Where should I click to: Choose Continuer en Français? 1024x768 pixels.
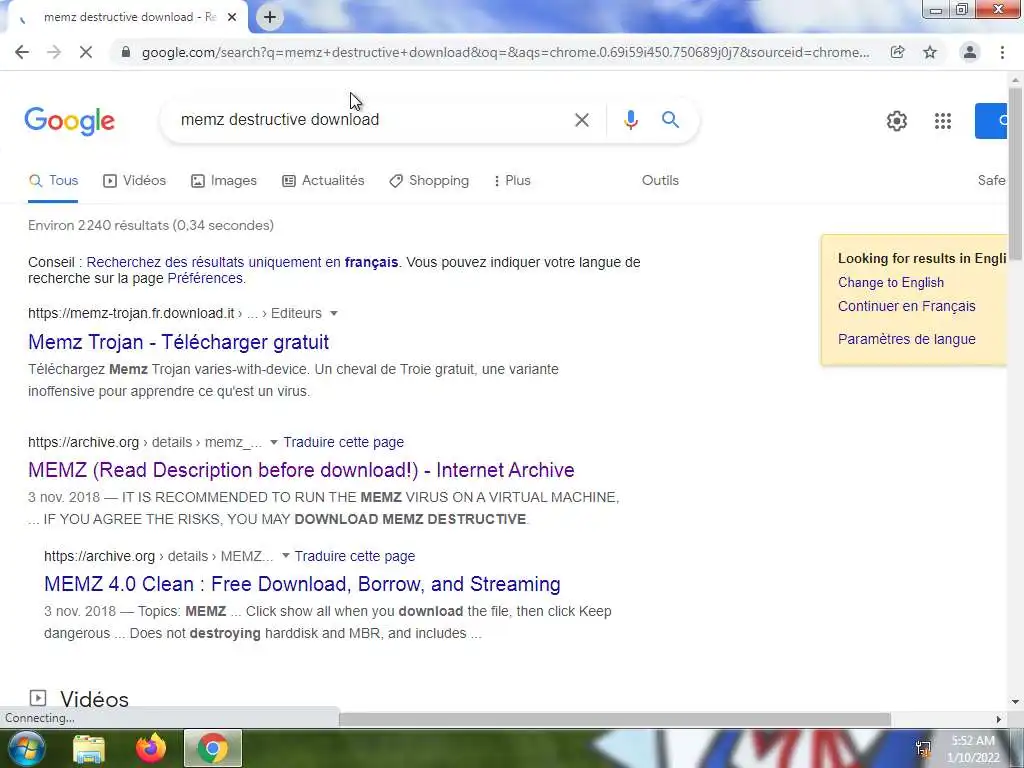click(906, 306)
